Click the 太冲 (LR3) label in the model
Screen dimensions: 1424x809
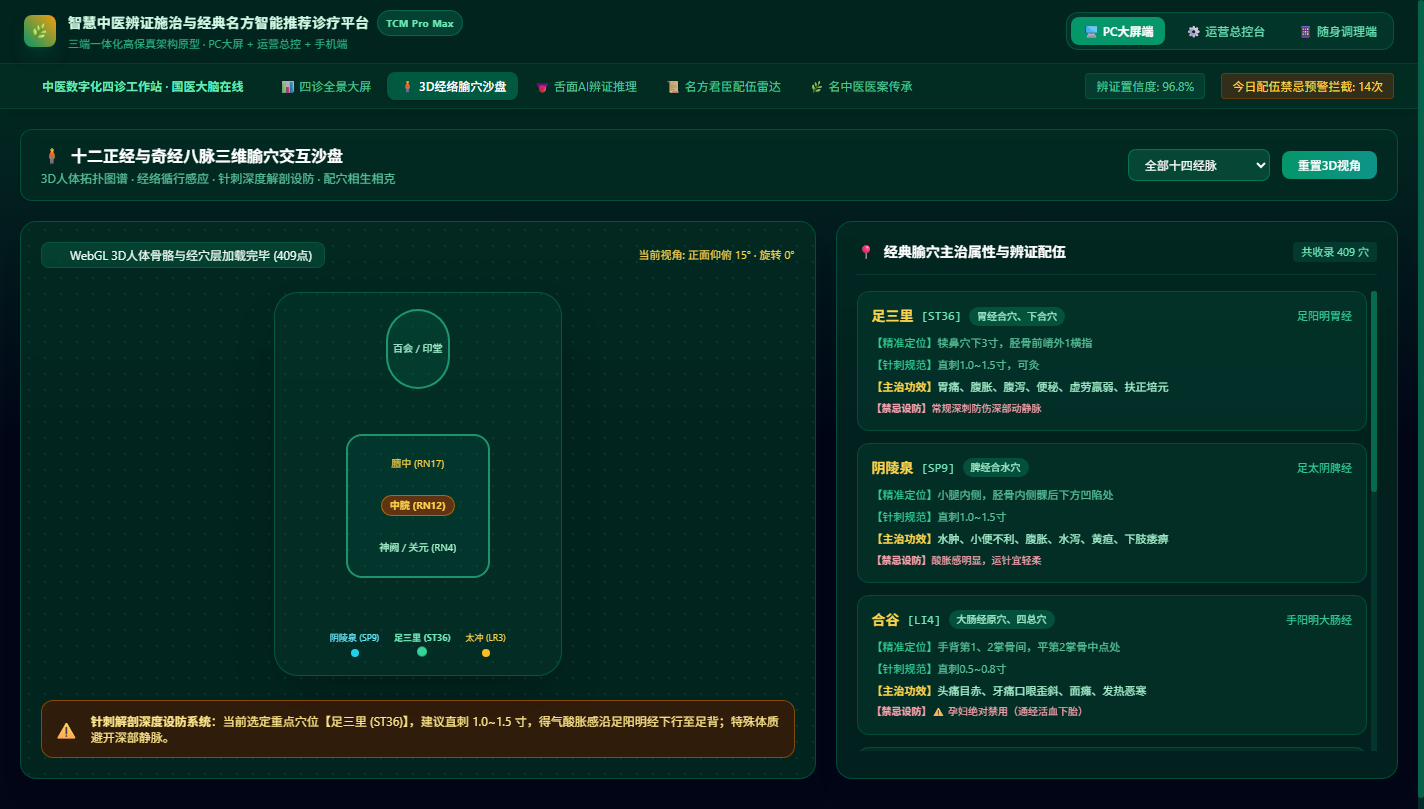tap(486, 638)
